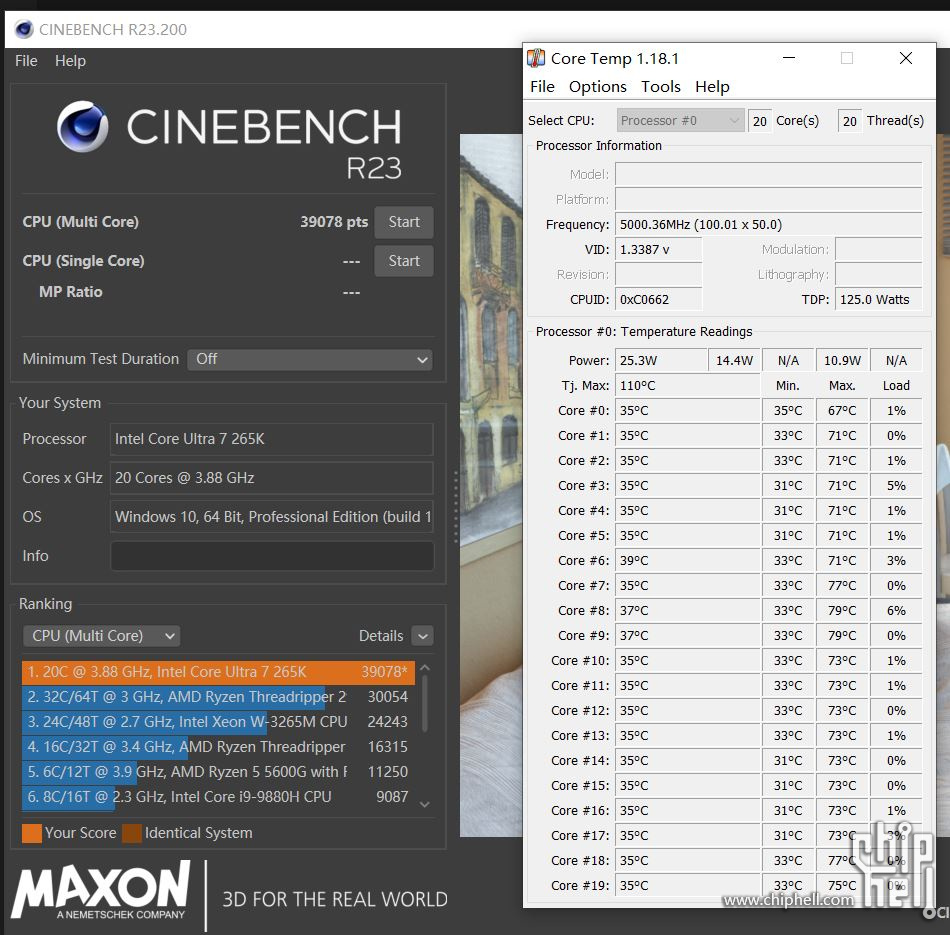Start the CPU Multi Core test
Viewport: 950px width, 935px height.
pyautogui.click(x=404, y=222)
